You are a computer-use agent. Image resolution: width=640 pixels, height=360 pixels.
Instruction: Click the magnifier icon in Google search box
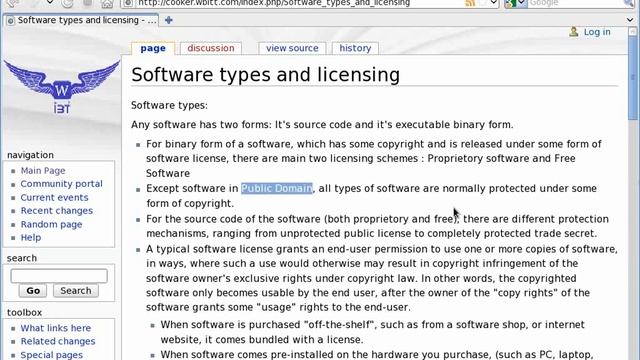click(x=629, y=3)
